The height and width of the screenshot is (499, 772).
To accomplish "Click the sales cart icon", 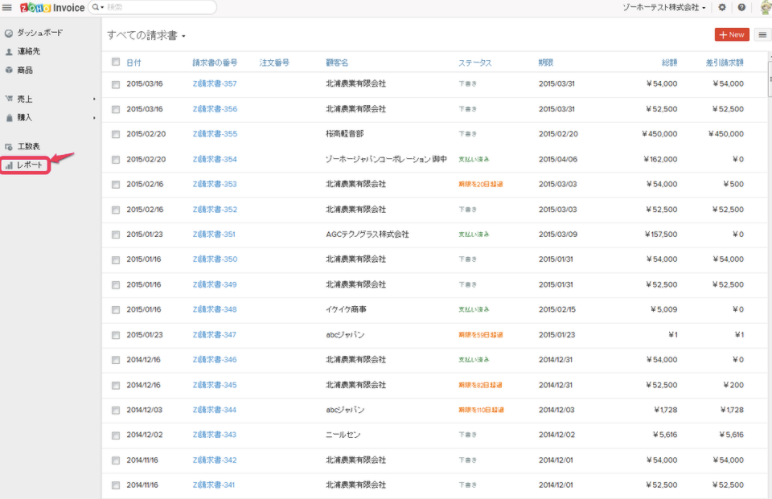I will click(x=8, y=98).
